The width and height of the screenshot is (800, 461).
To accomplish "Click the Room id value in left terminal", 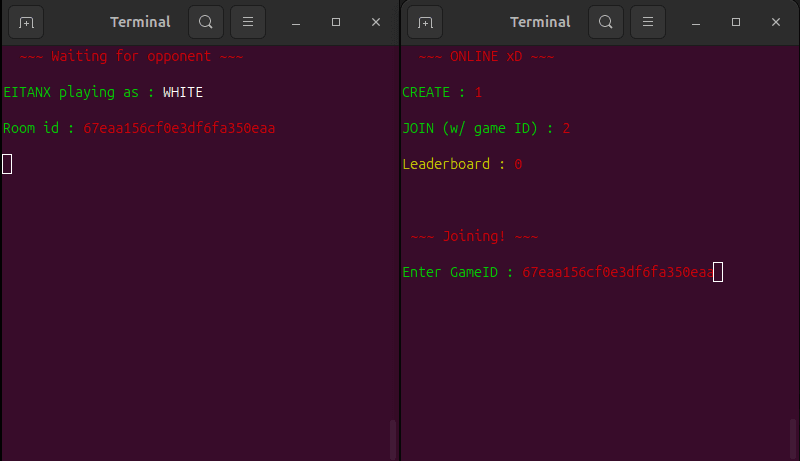I will pyautogui.click(x=179, y=128).
